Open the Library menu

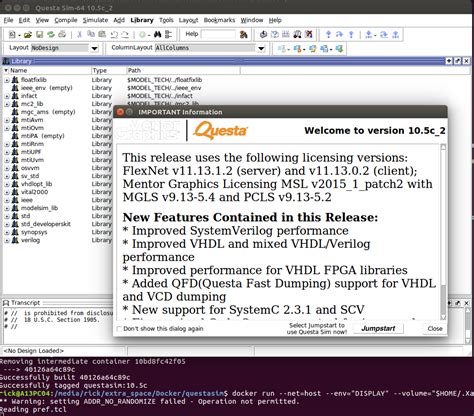click(142, 20)
